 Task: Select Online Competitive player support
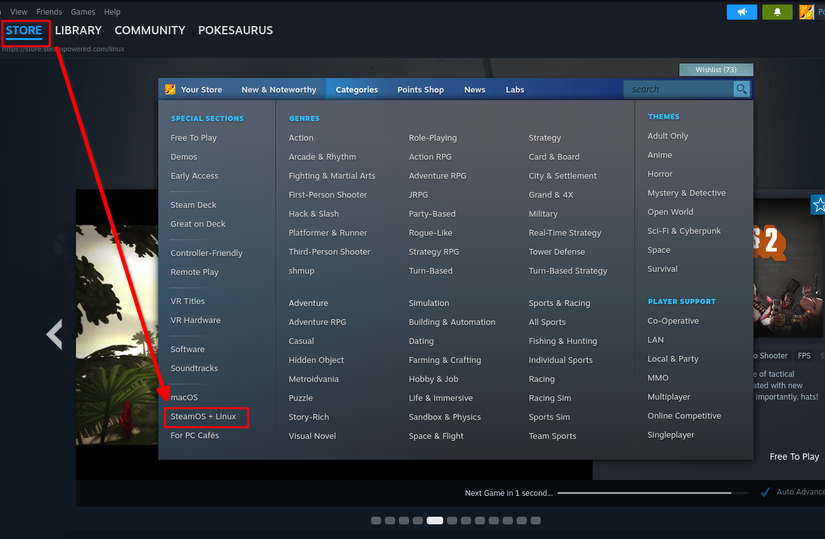tap(684, 416)
